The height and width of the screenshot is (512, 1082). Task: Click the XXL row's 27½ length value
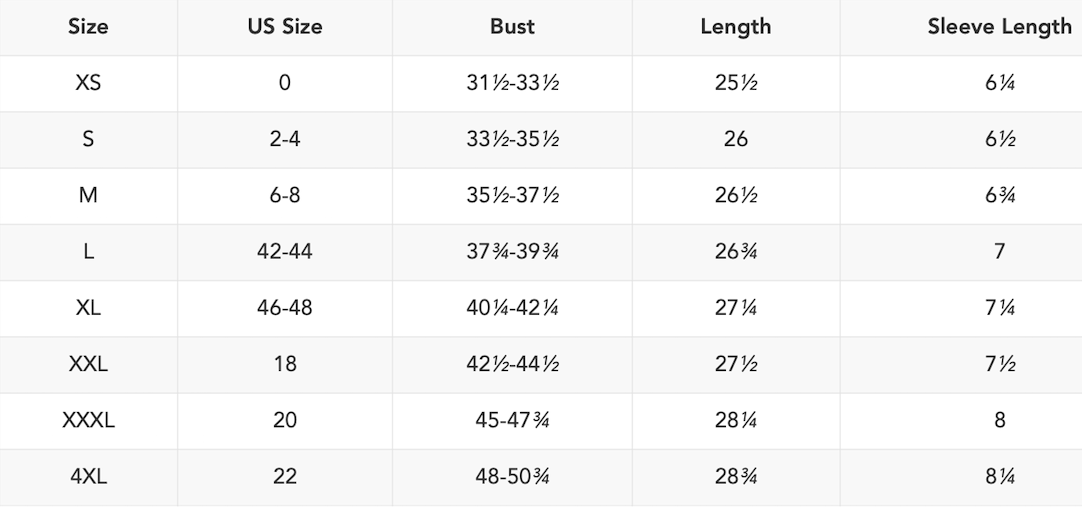point(735,364)
